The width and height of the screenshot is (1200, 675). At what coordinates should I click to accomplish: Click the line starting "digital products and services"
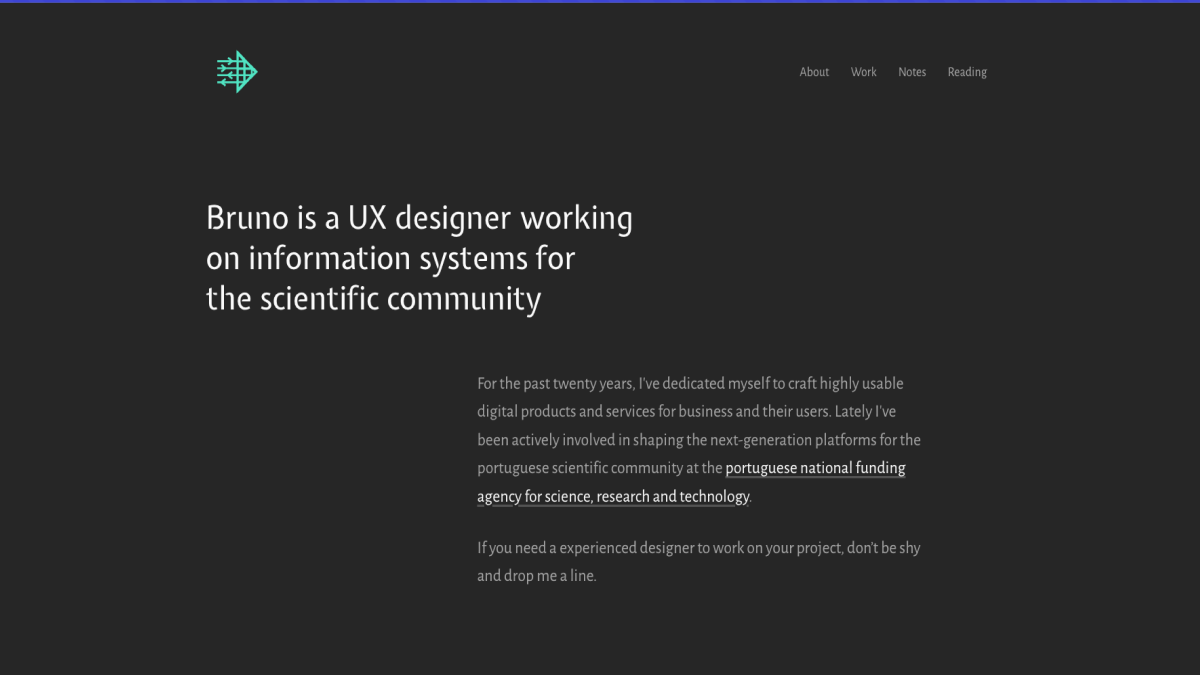686,412
